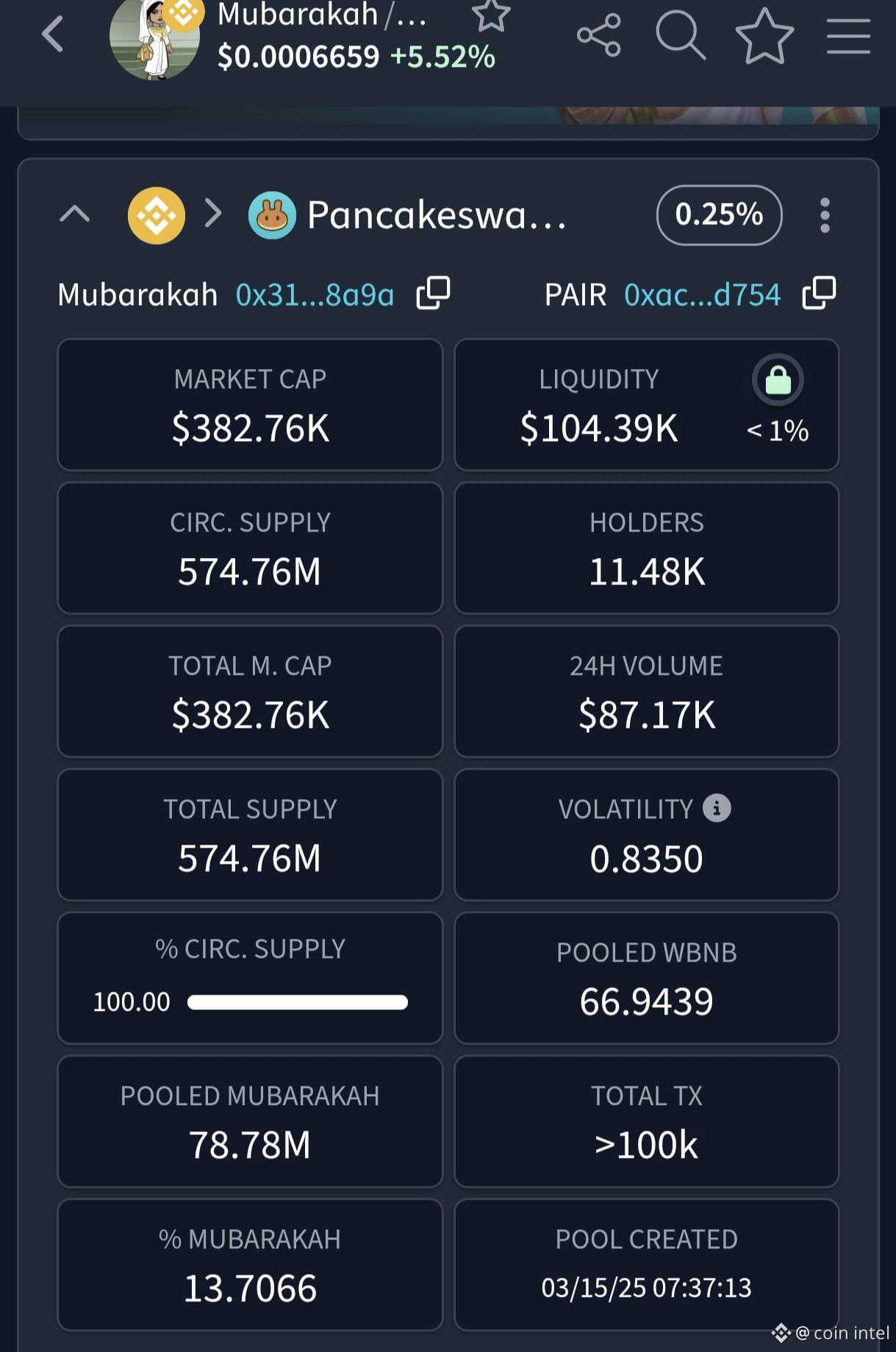Viewport: 896px width, 1352px height.
Task: Open the hamburger menu
Action: coord(848,36)
